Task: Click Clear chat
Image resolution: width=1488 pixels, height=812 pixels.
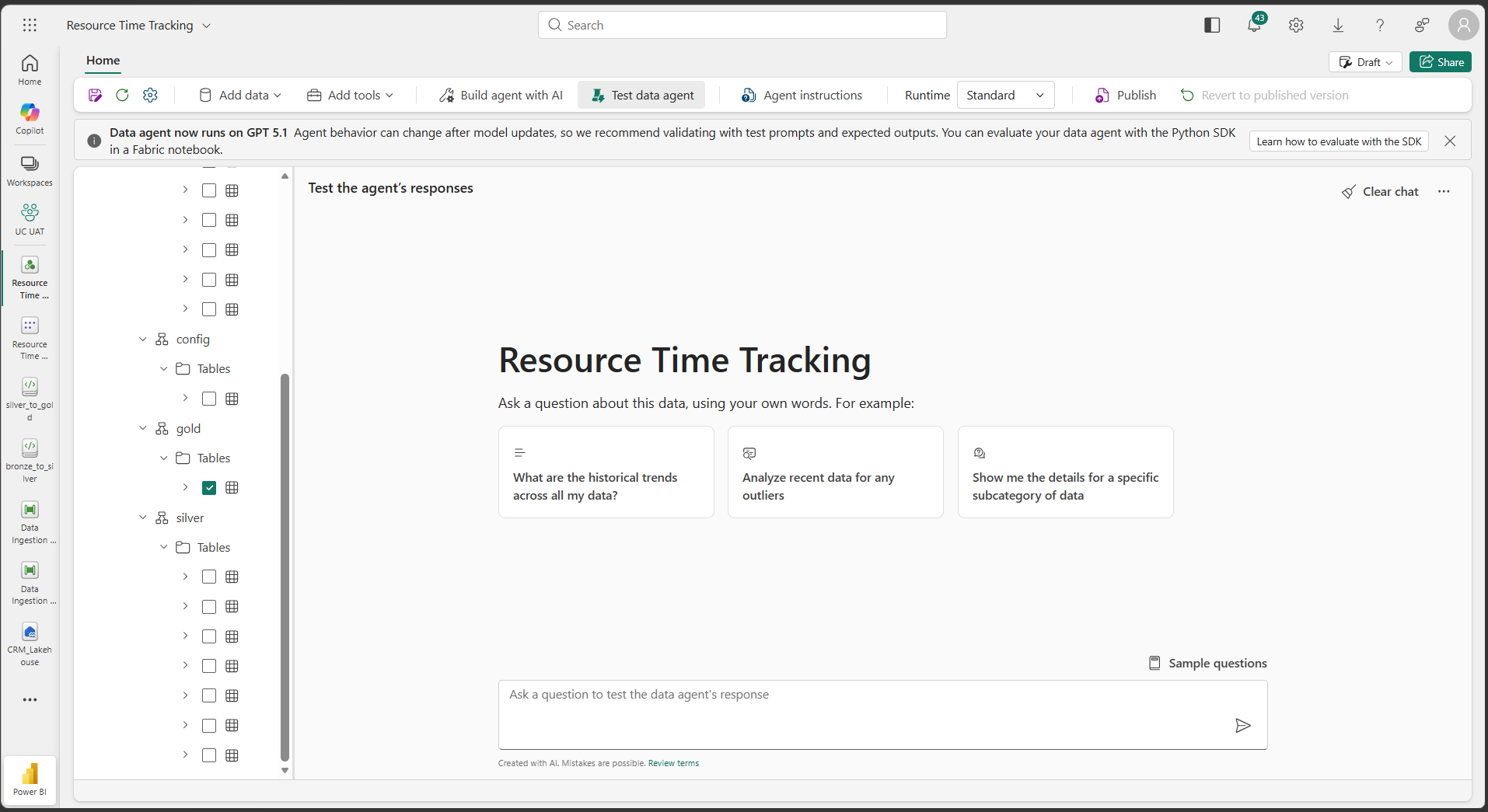Action: tap(1380, 191)
